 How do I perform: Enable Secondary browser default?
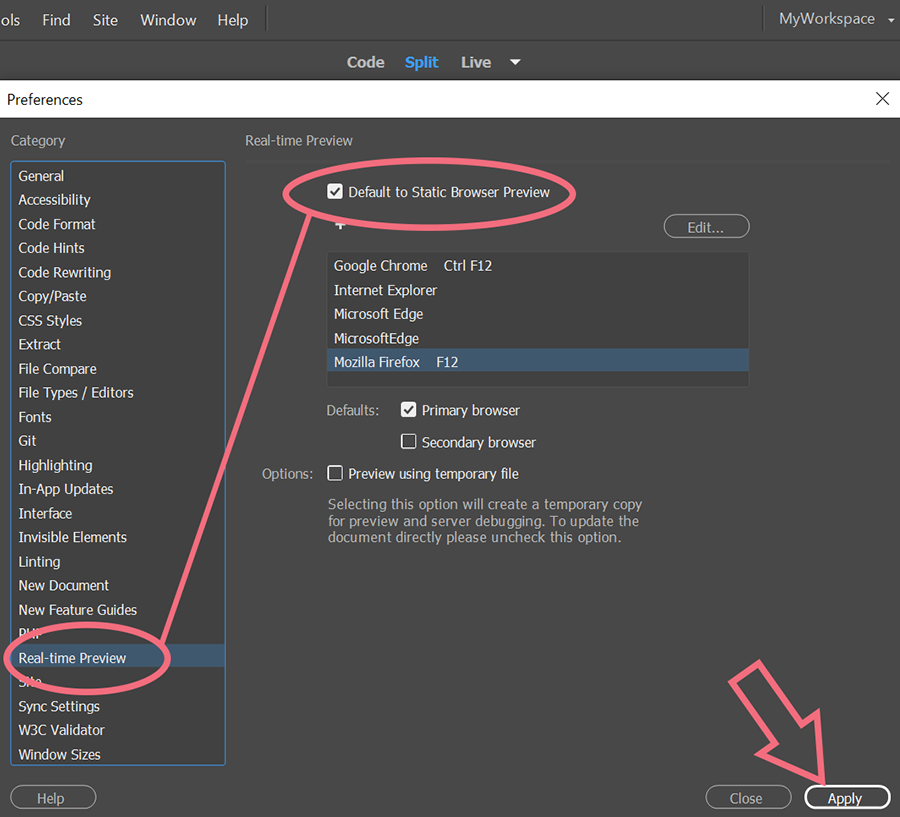408,441
